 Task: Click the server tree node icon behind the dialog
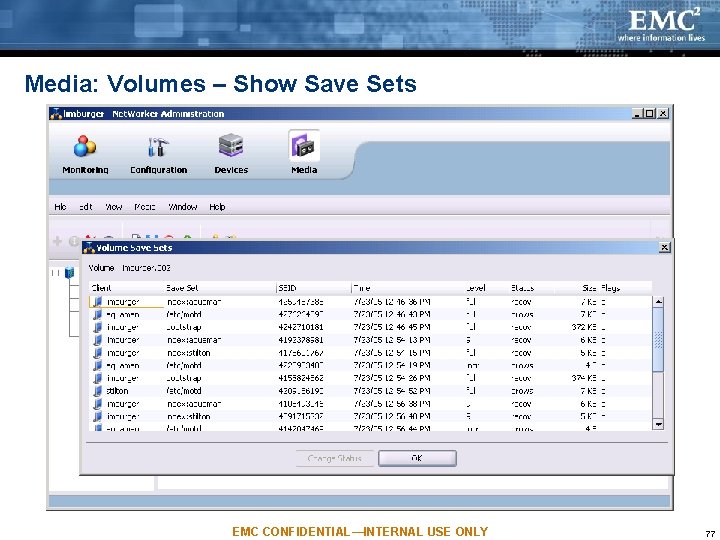click(69, 273)
